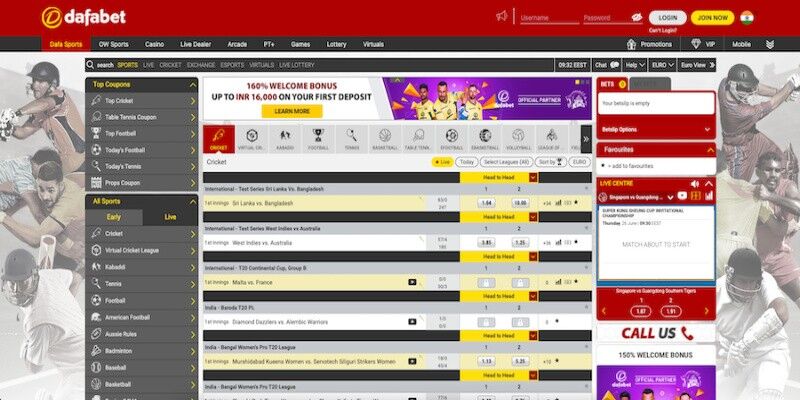Viewport: 800px width, 400px height.
Task: Open the Arcade menu
Action: click(x=237, y=44)
